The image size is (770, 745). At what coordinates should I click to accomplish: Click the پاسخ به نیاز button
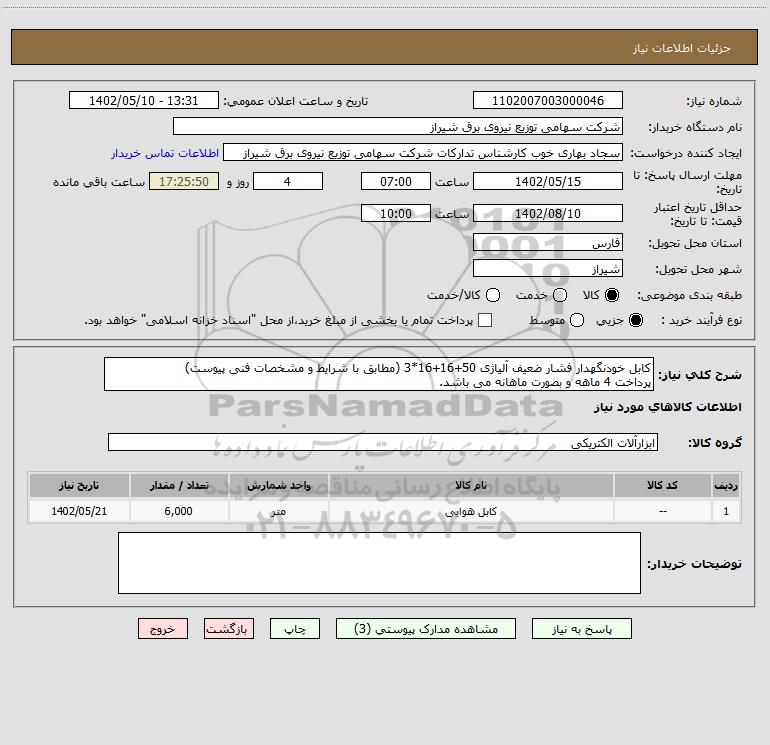(581, 629)
